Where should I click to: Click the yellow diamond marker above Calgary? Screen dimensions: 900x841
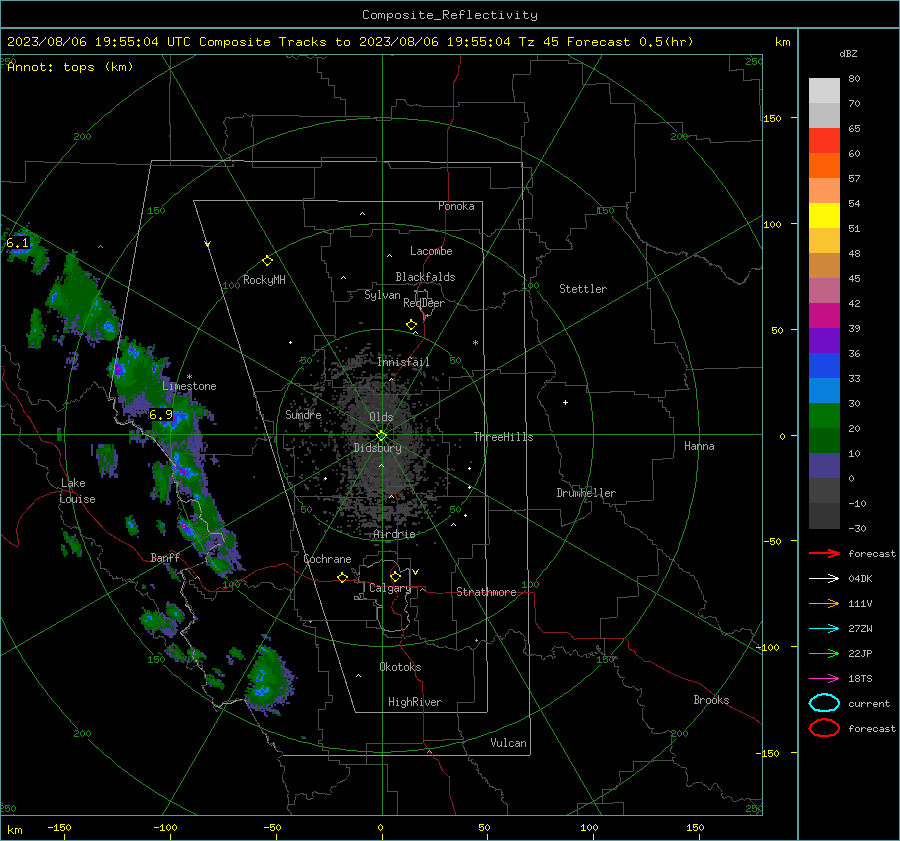[395, 576]
